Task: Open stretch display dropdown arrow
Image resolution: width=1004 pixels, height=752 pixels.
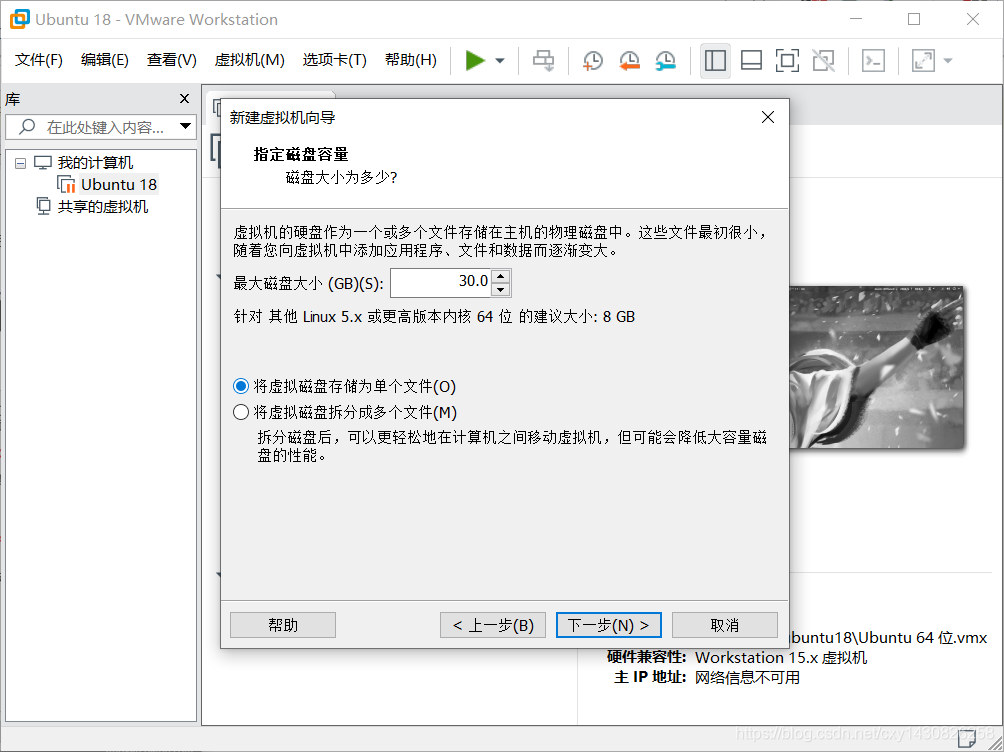Action: [x=948, y=61]
